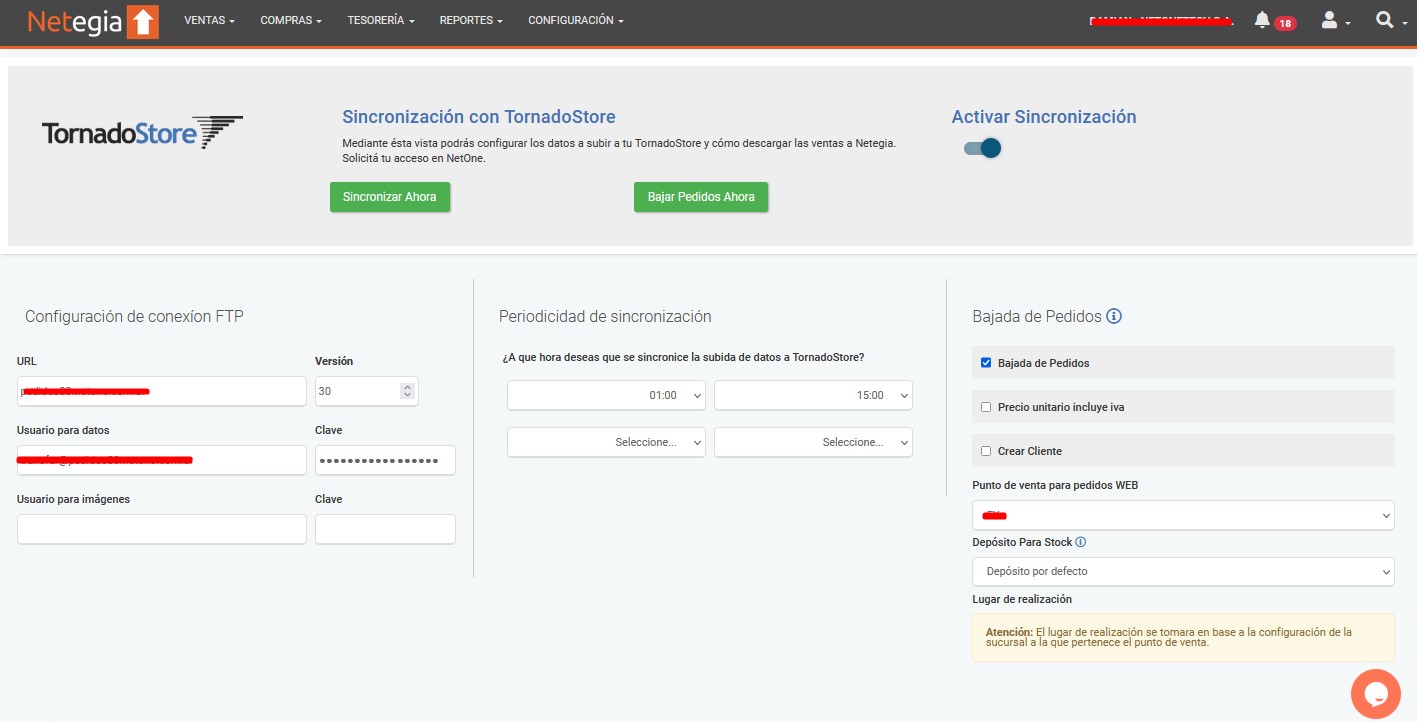Expand Punto de venta para pedidos WEB dropdown
The image size is (1417, 722).
[1183, 515]
